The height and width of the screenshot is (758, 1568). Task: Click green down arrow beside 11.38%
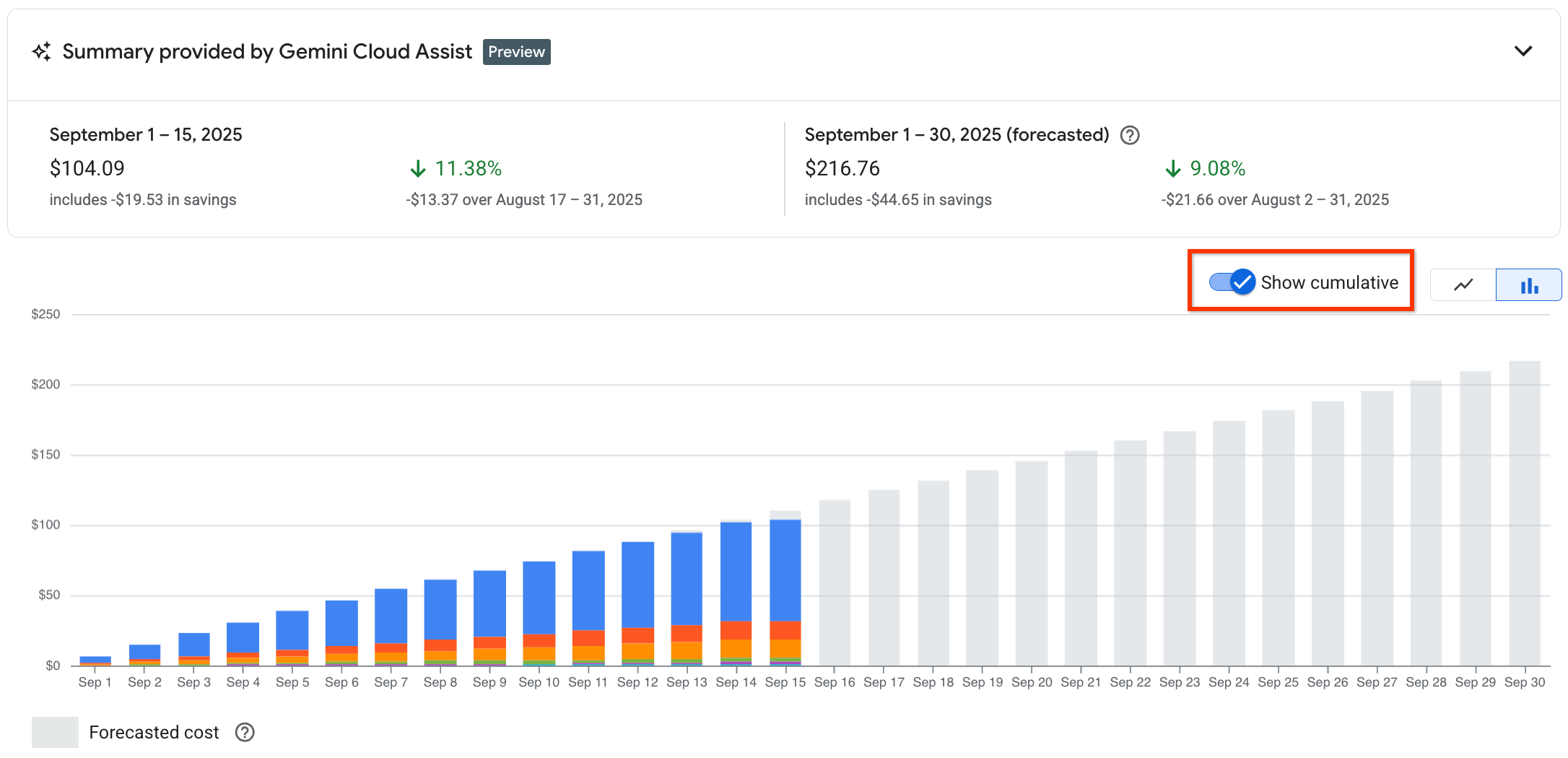[x=418, y=169]
